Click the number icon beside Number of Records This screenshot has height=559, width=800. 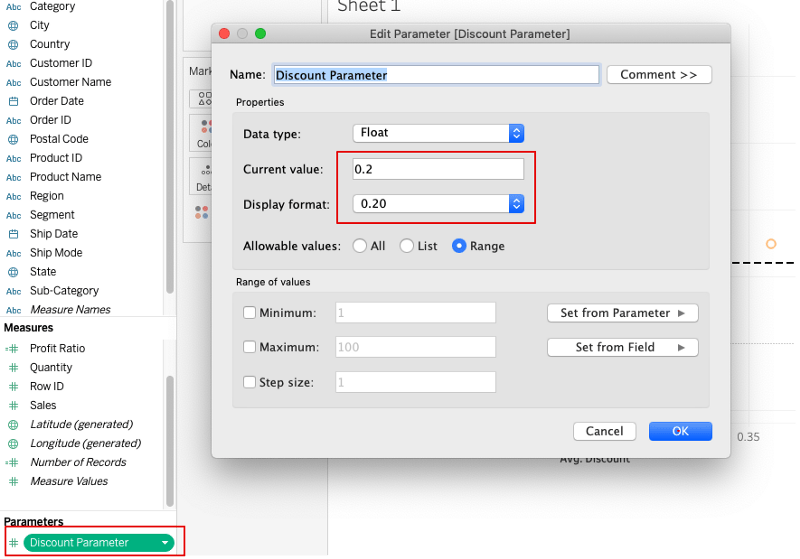[12, 463]
